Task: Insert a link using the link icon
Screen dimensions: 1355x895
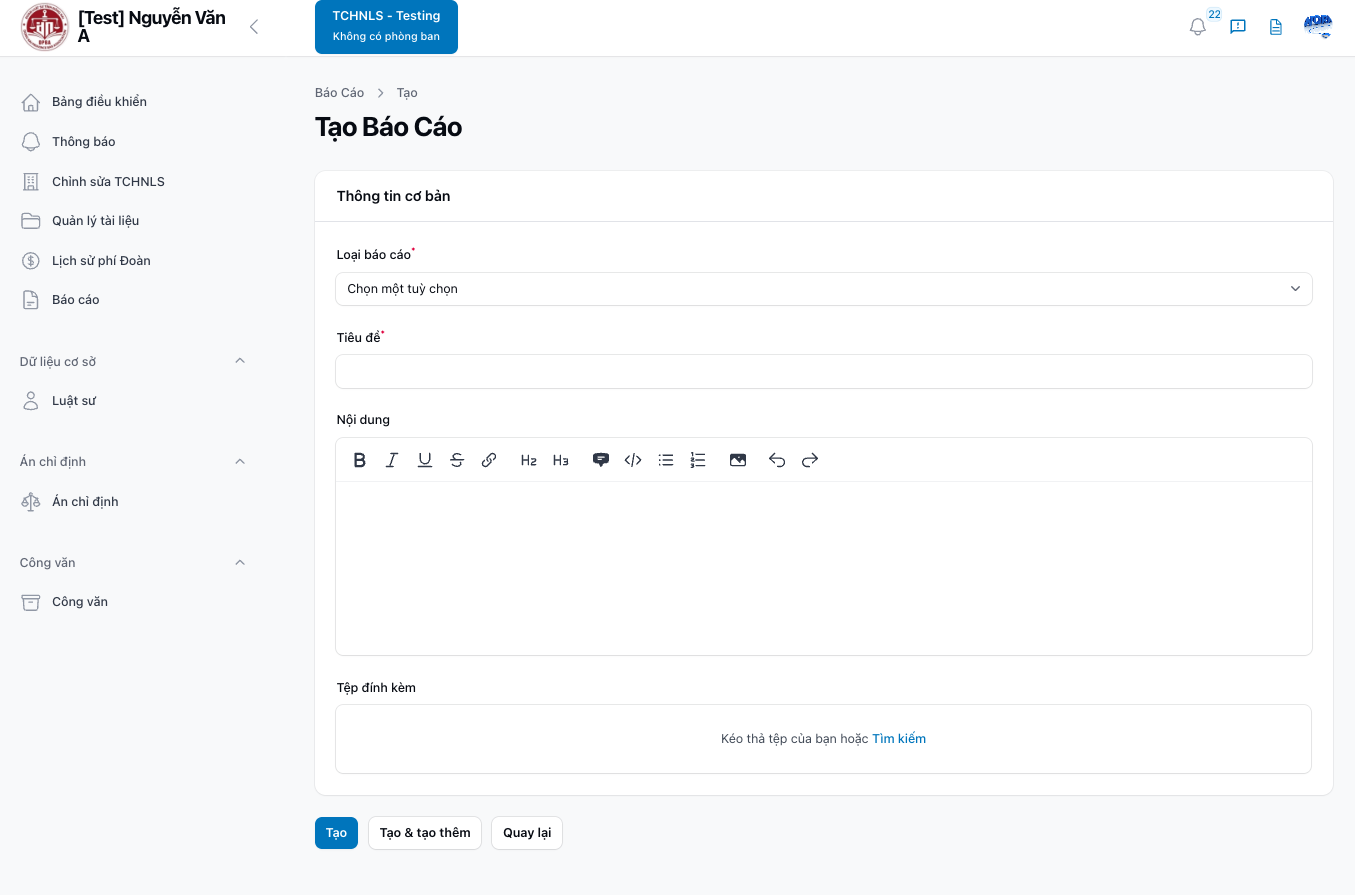Action: click(x=489, y=460)
